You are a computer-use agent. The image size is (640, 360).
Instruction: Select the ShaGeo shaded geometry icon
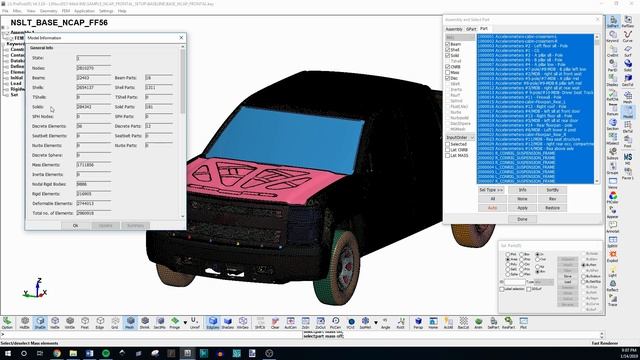point(228,322)
